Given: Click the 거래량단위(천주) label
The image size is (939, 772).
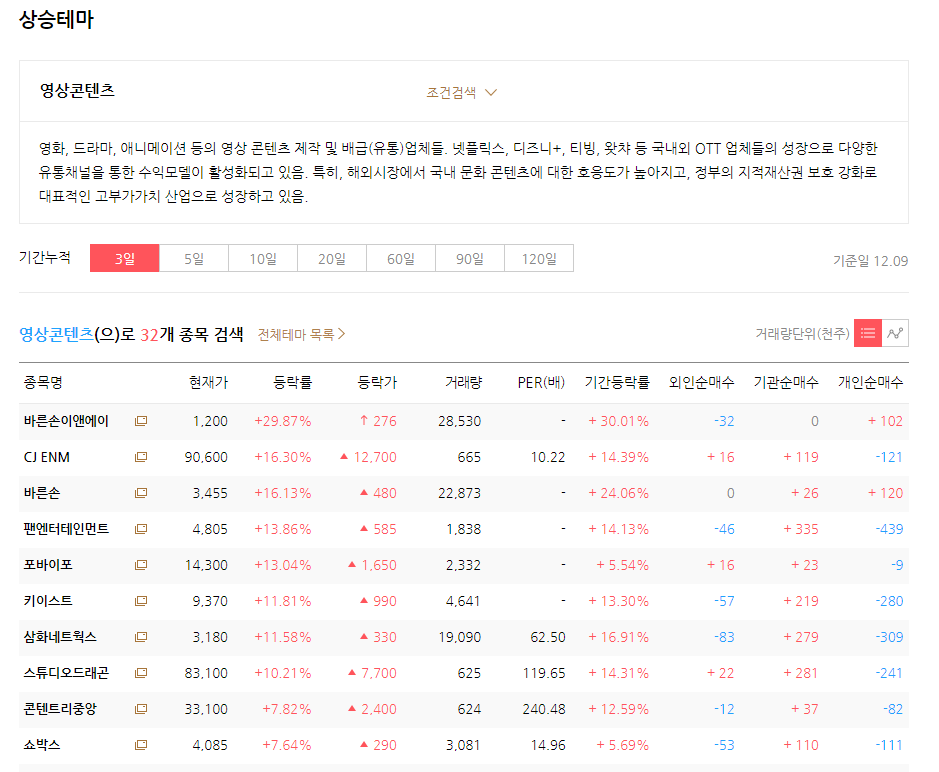Looking at the screenshot, I should point(802,334).
